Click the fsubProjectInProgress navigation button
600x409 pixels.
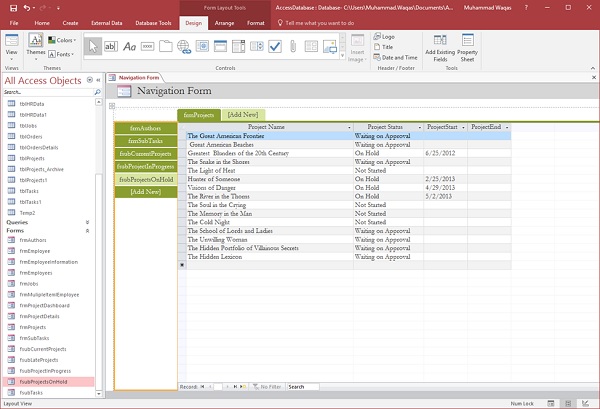coord(146,166)
